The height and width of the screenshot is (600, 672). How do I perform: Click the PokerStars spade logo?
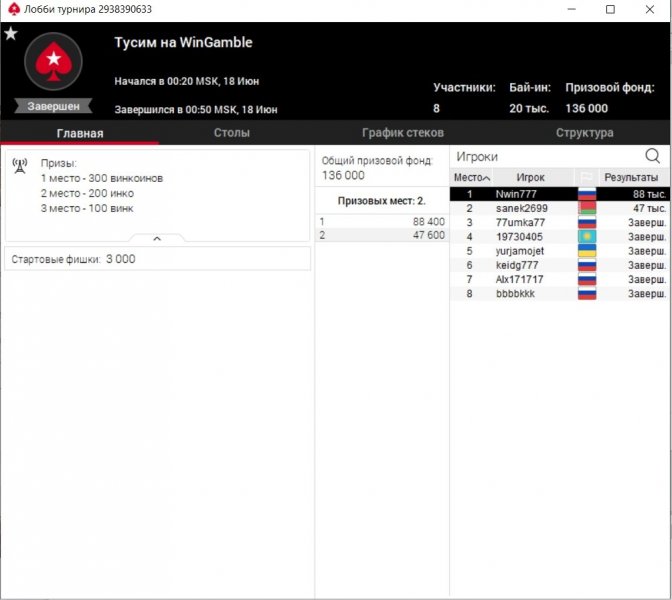pyautogui.click(x=52, y=63)
